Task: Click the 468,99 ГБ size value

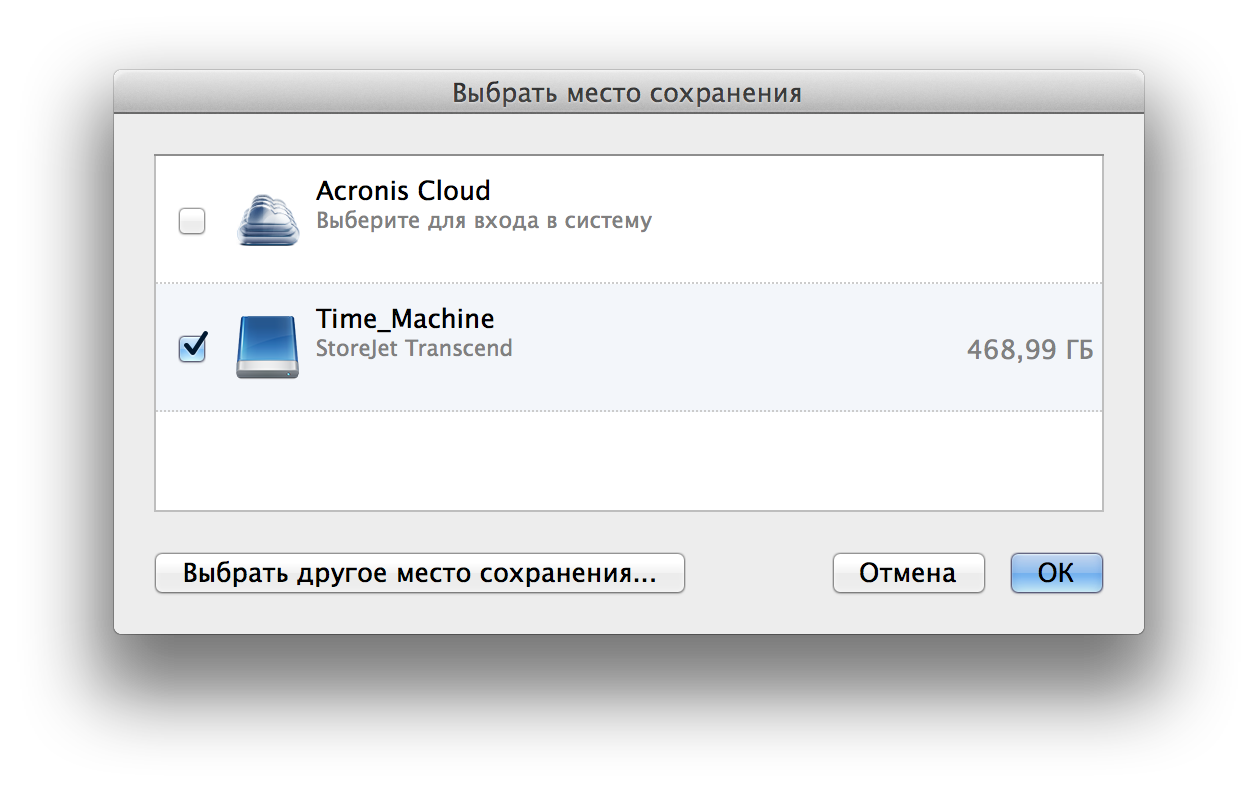Action: pyautogui.click(x=1029, y=350)
